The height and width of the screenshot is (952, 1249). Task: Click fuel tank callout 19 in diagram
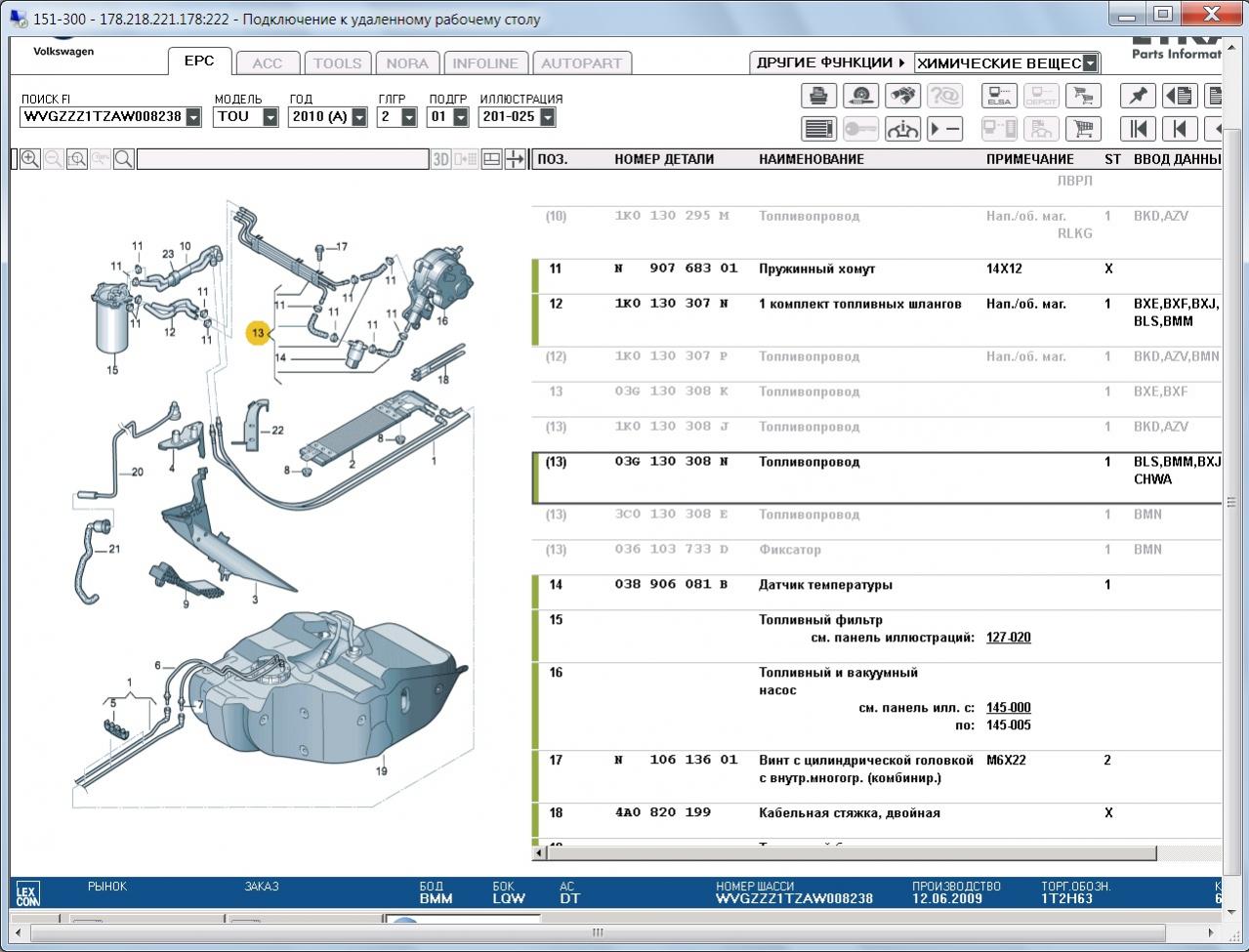(x=381, y=771)
